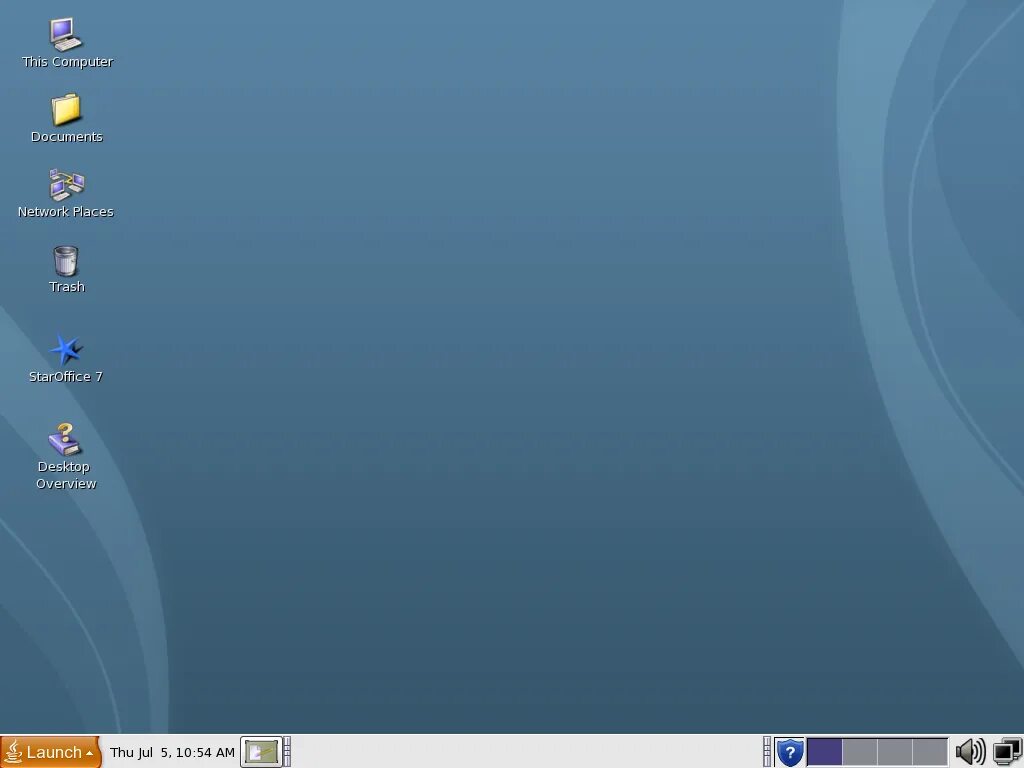Switch to the third workspace

(x=895, y=752)
